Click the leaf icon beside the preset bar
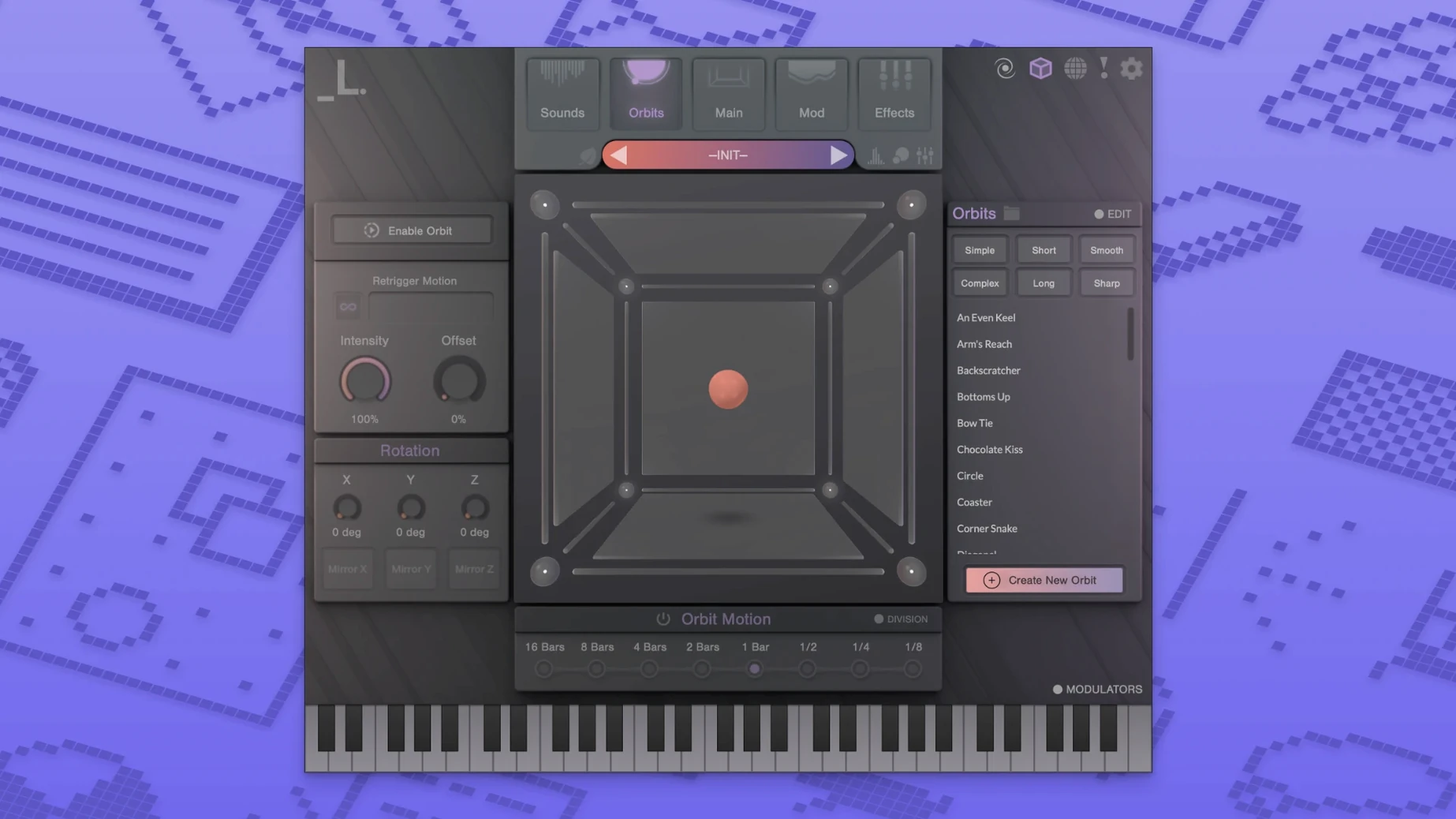 [x=587, y=156]
